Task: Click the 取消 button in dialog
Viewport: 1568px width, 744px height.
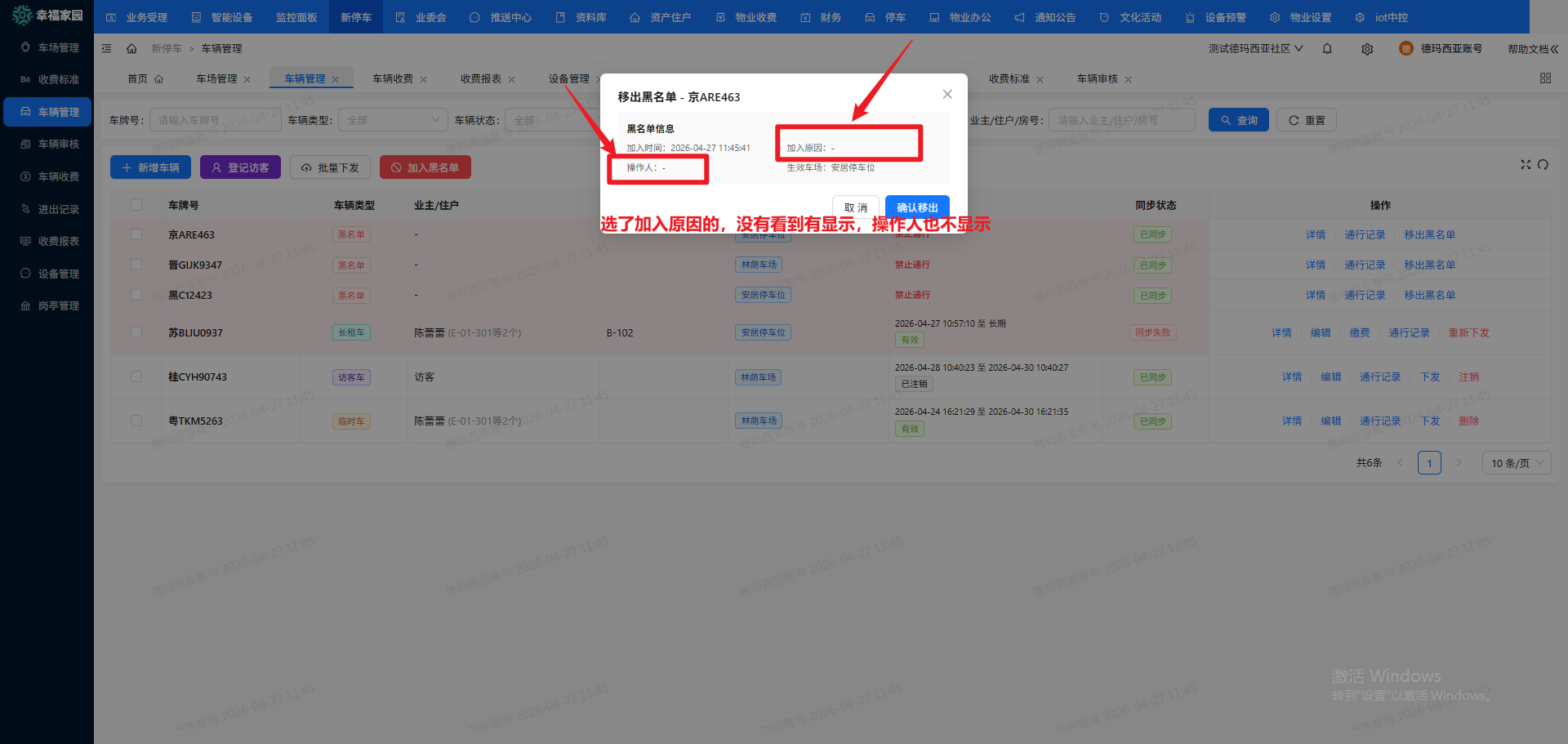Action: point(855,207)
